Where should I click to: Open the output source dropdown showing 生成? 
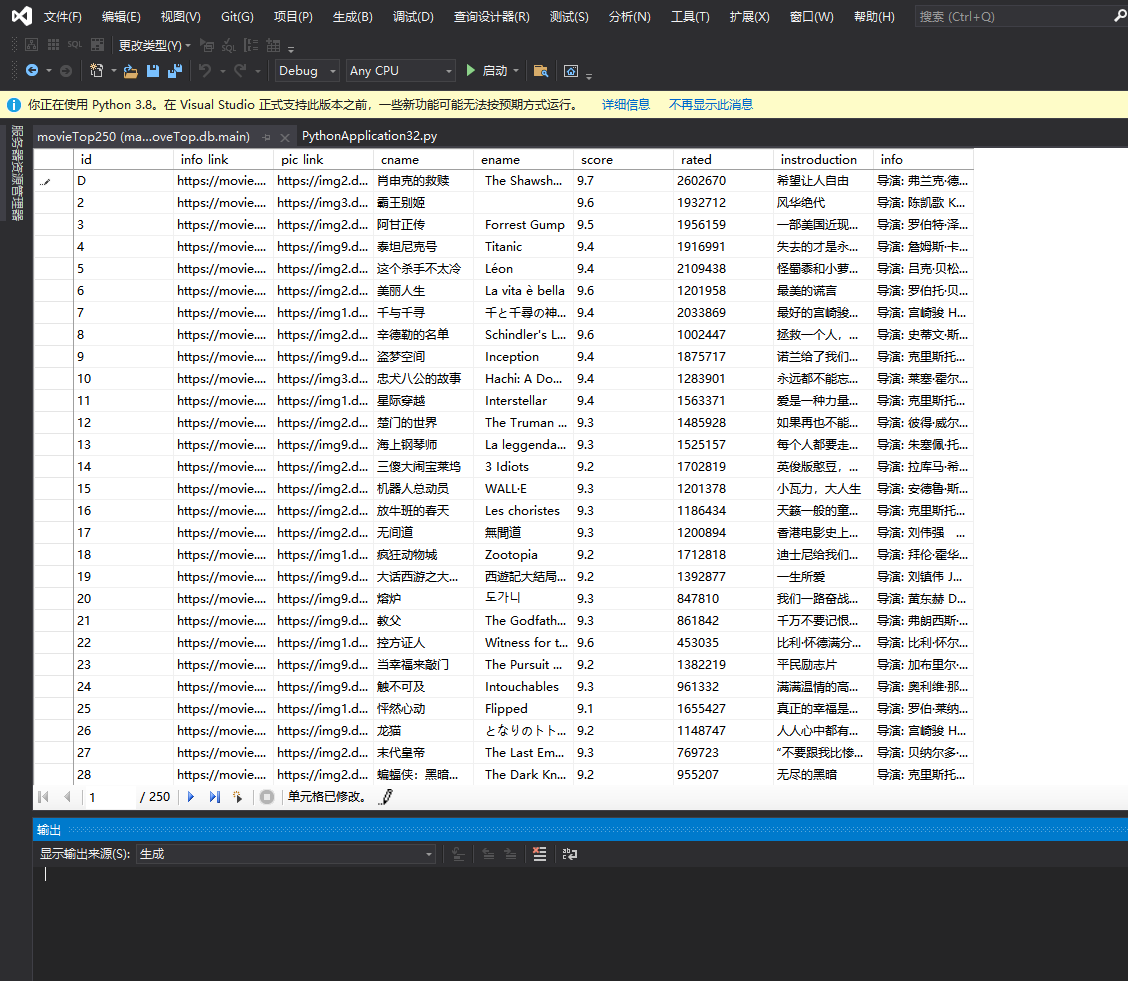[x=286, y=854]
